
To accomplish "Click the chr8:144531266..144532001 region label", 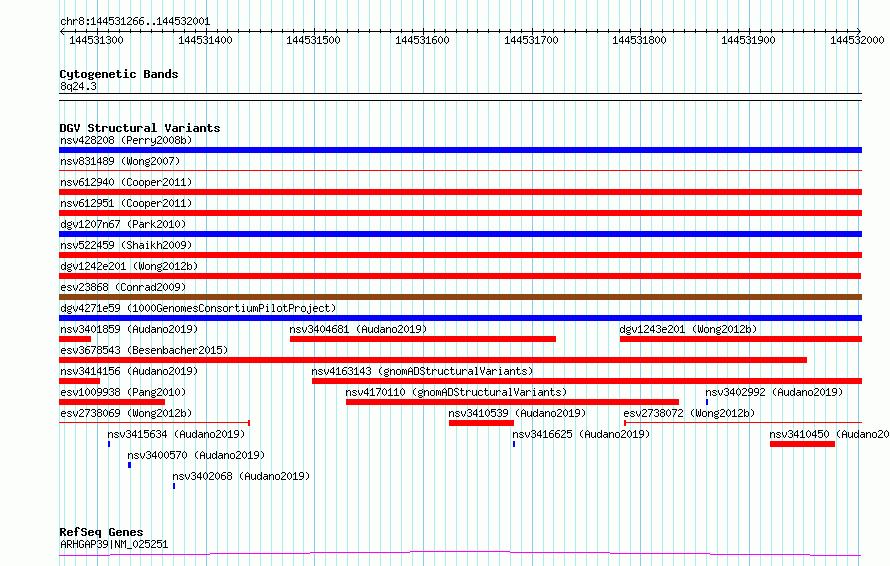I will [135, 21].
